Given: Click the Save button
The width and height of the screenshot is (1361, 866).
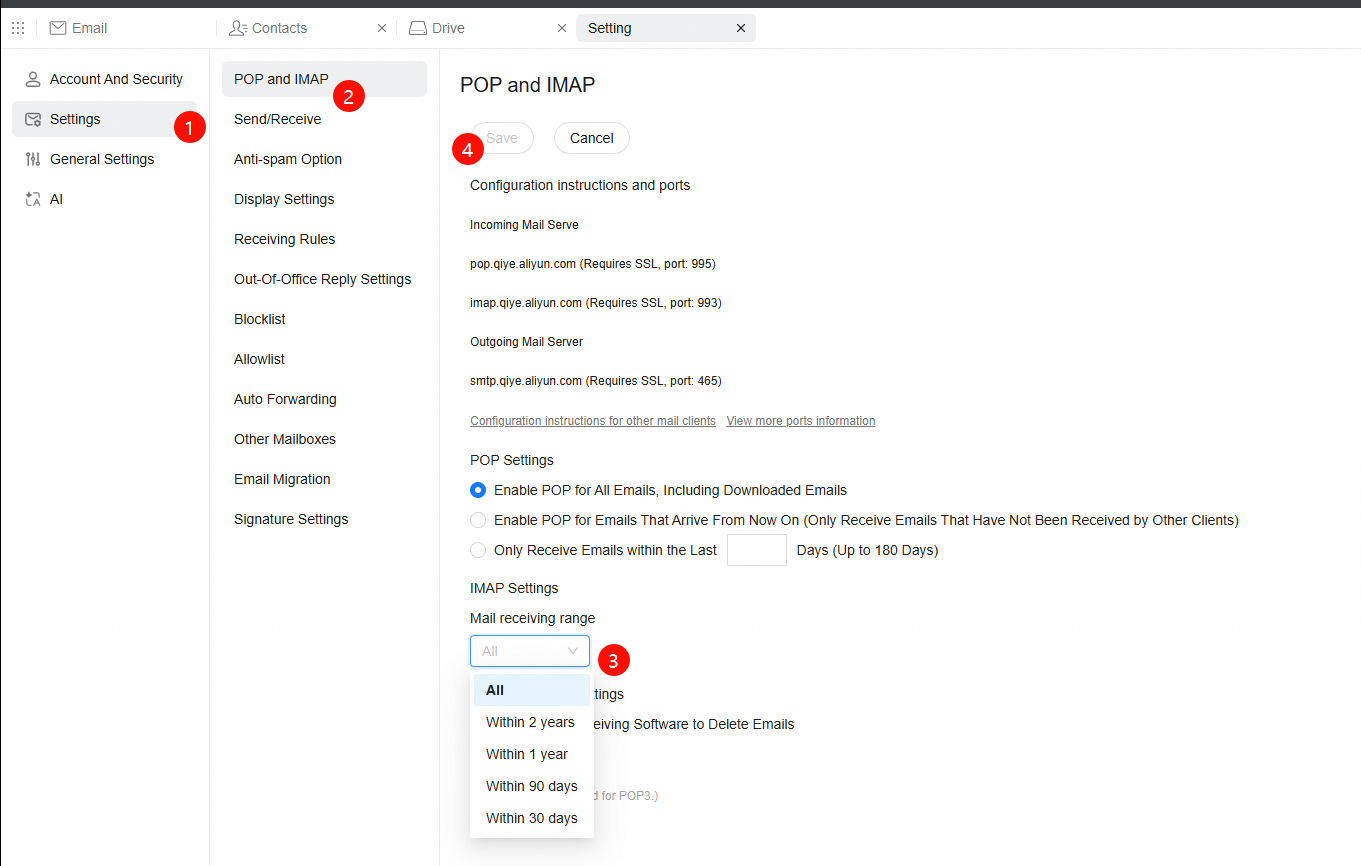Looking at the screenshot, I should click(502, 138).
